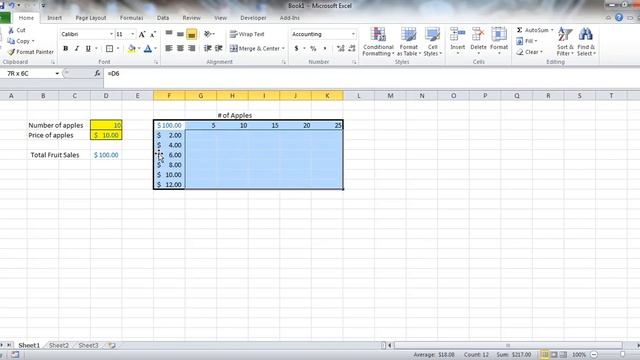The height and width of the screenshot is (360, 640).
Task: Open Format as Table gallery
Action: click(408, 42)
